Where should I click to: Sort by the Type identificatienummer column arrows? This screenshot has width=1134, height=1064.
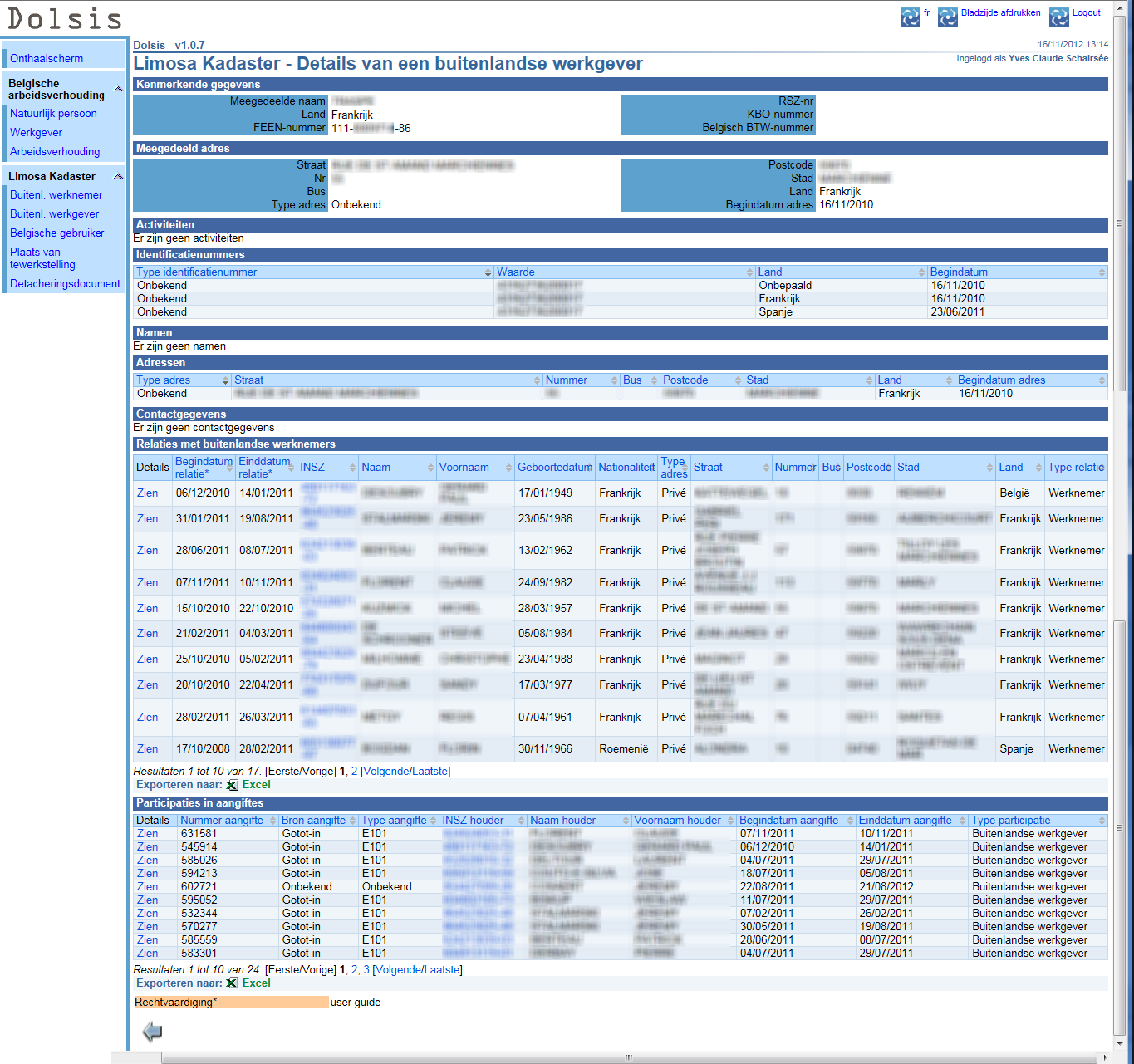[x=488, y=272]
